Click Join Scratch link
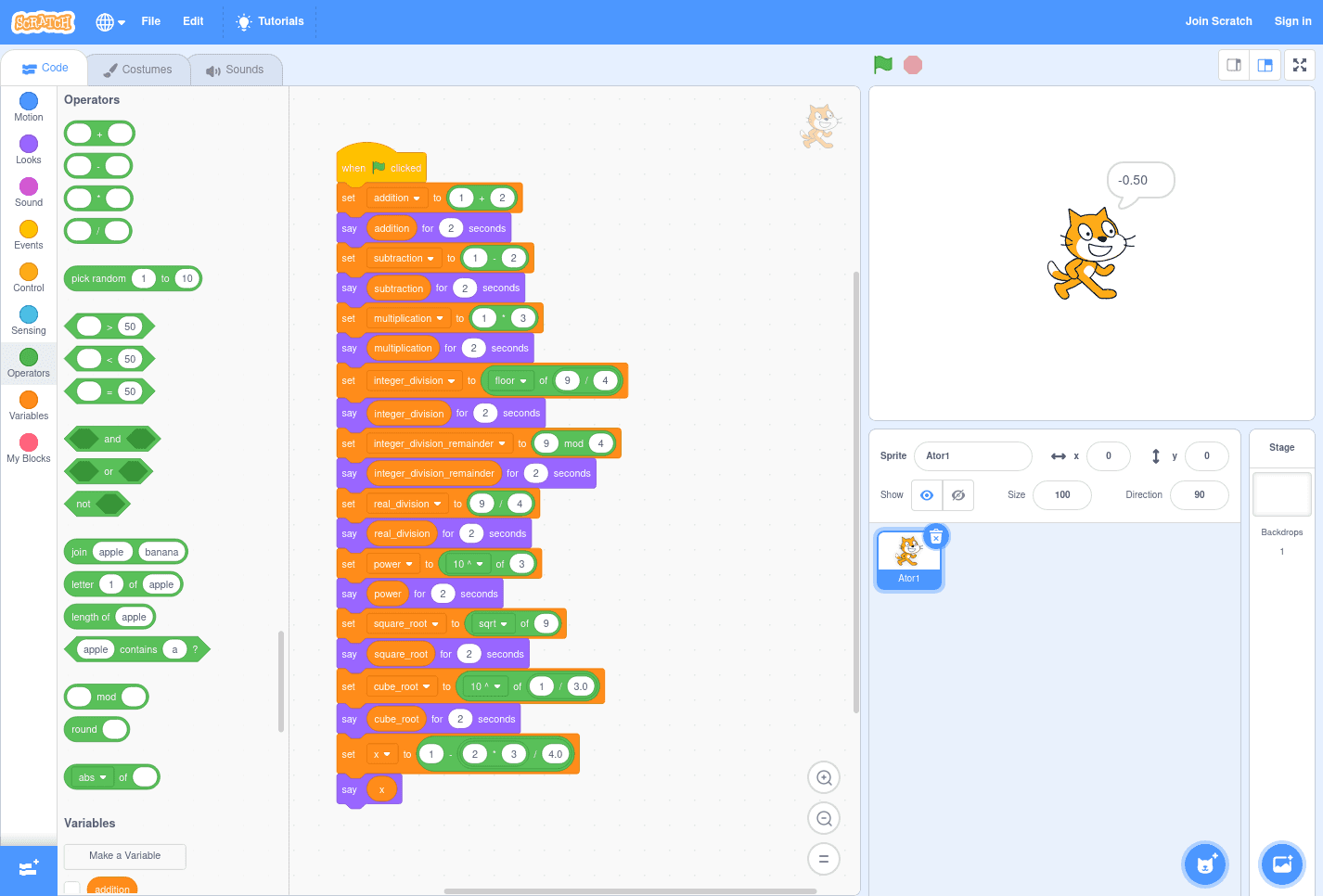Image resolution: width=1323 pixels, height=896 pixels. pos(1218,21)
